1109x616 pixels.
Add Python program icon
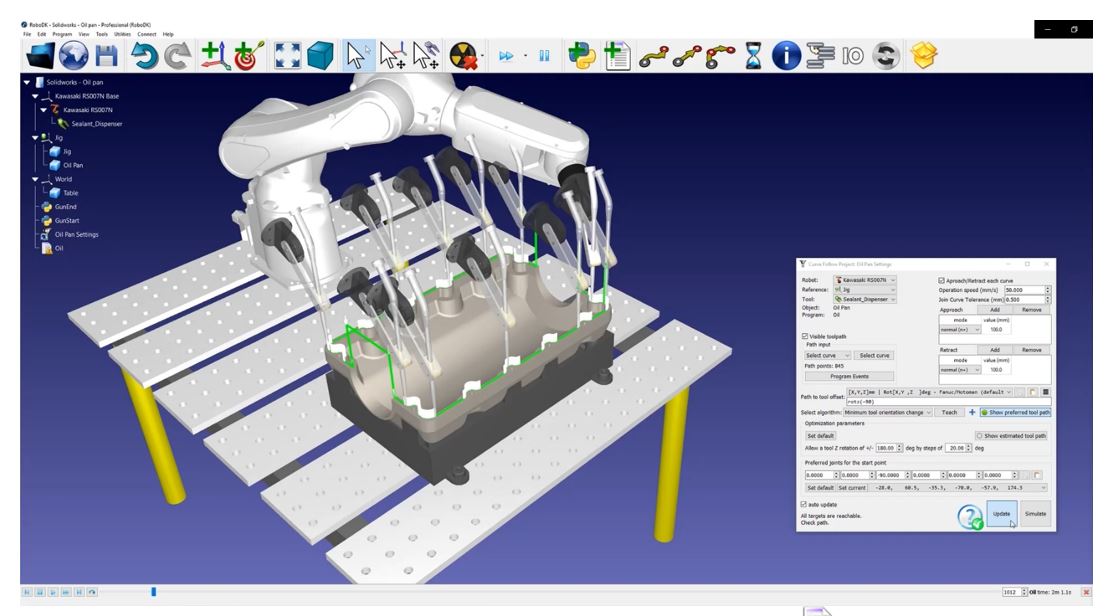click(x=581, y=55)
